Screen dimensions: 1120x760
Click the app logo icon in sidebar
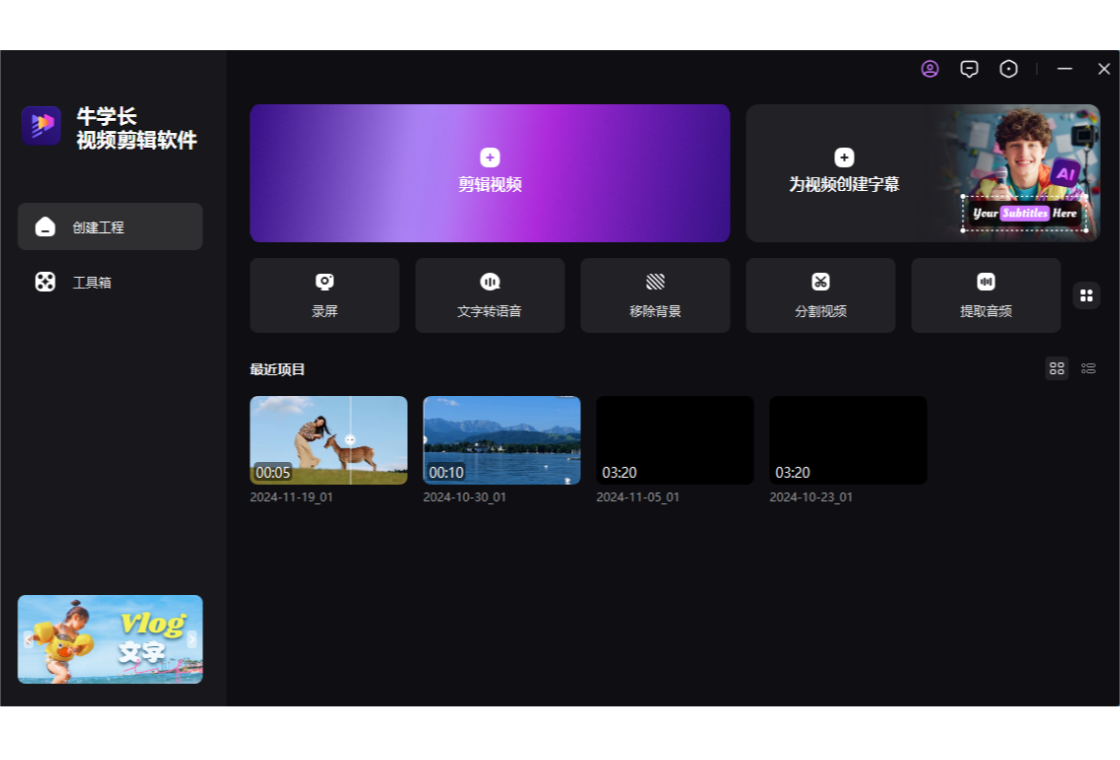click(x=42, y=126)
